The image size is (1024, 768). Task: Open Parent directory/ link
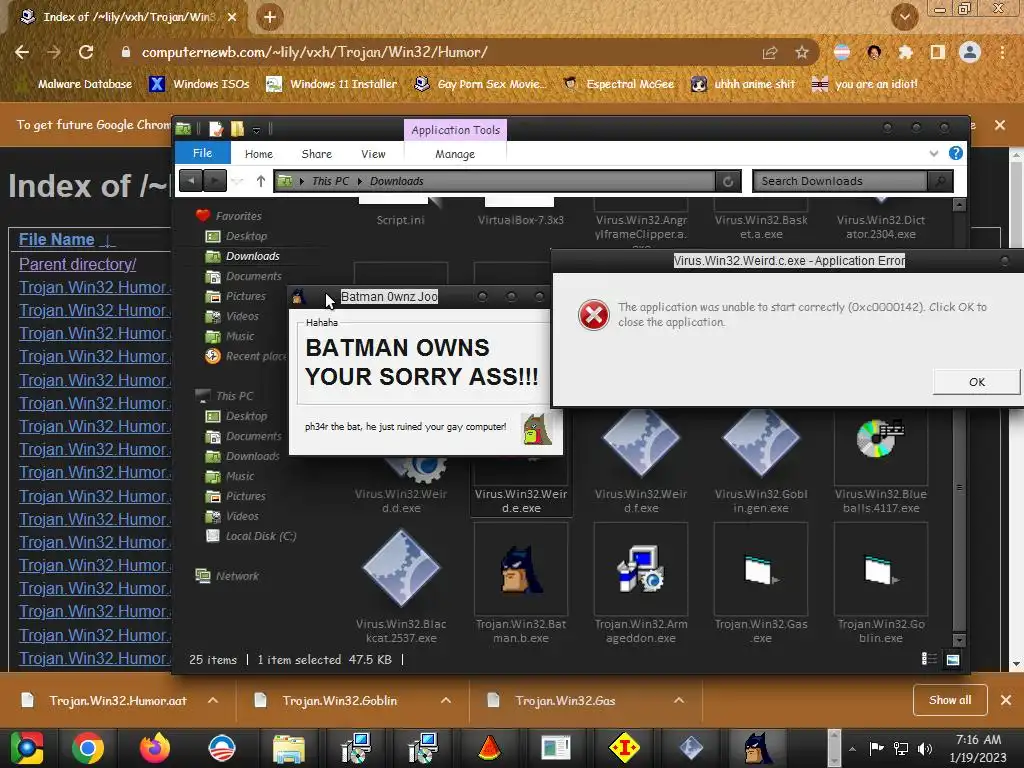pos(78,264)
